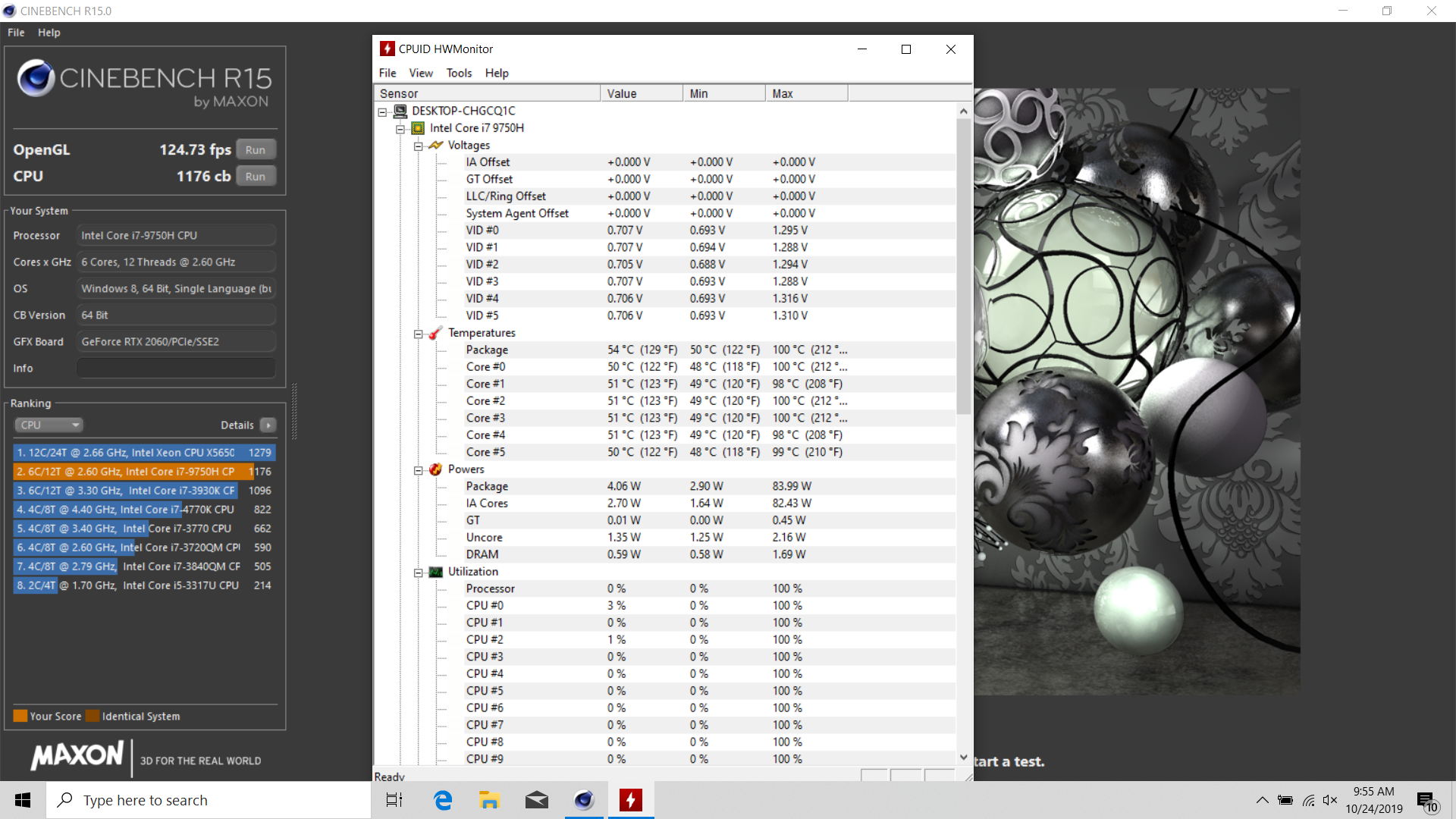Image resolution: width=1456 pixels, height=819 pixels.
Task: Click the DESKTOP-CHGCQ1C computer icon
Action: pos(400,111)
